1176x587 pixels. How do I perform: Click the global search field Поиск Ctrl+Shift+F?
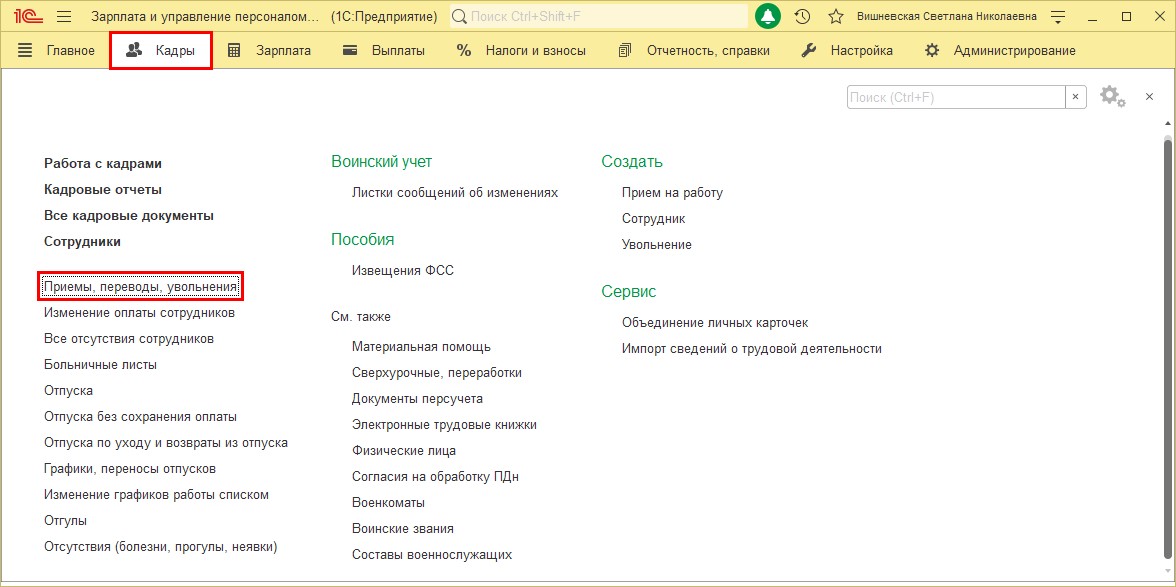click(598, 16)
